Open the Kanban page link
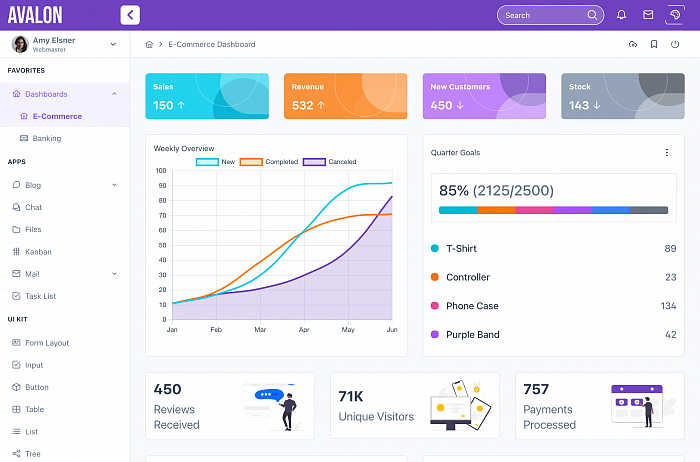Screen dimensions: 700x462 click(65, 252)
